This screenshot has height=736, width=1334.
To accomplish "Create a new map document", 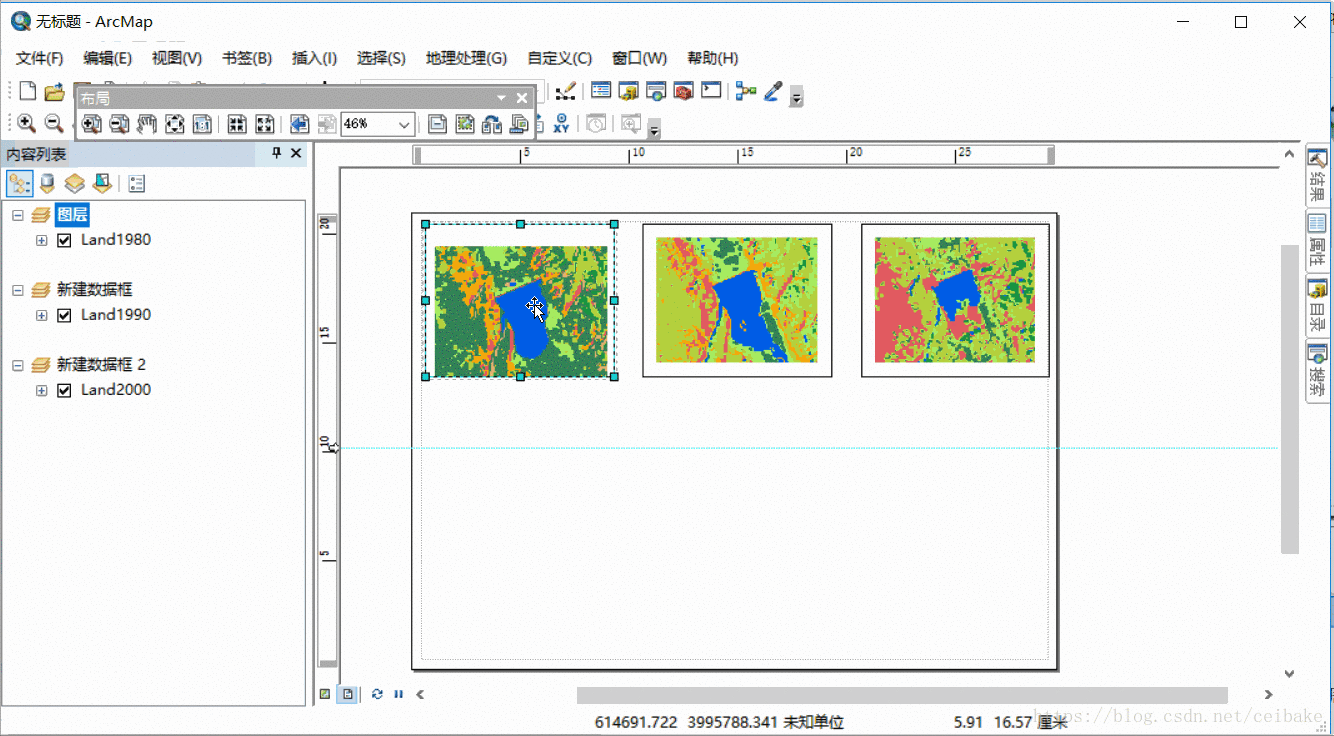I will point(27,91).
